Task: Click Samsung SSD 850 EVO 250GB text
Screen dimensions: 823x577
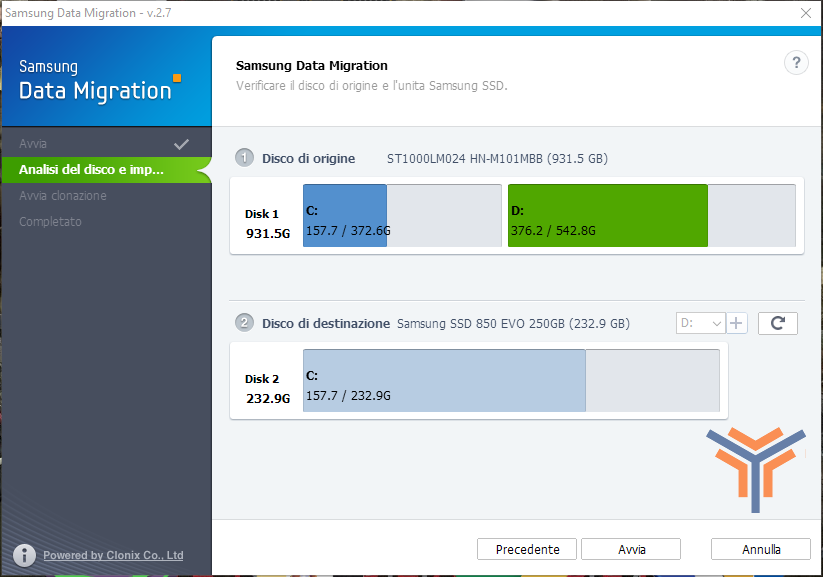Action: pos(513,323)
